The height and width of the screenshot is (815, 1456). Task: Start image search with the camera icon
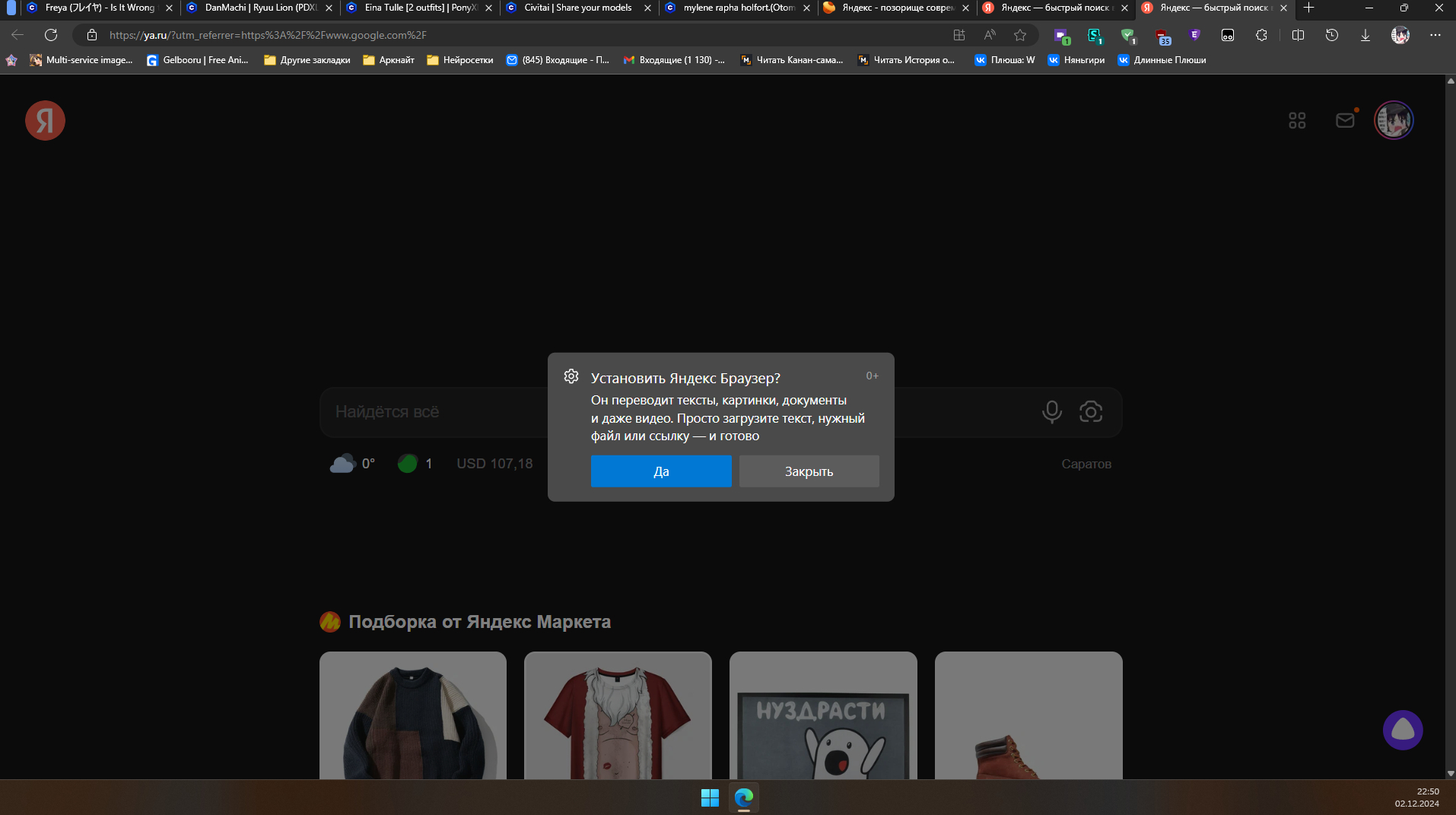click(x=1091, y=412)
